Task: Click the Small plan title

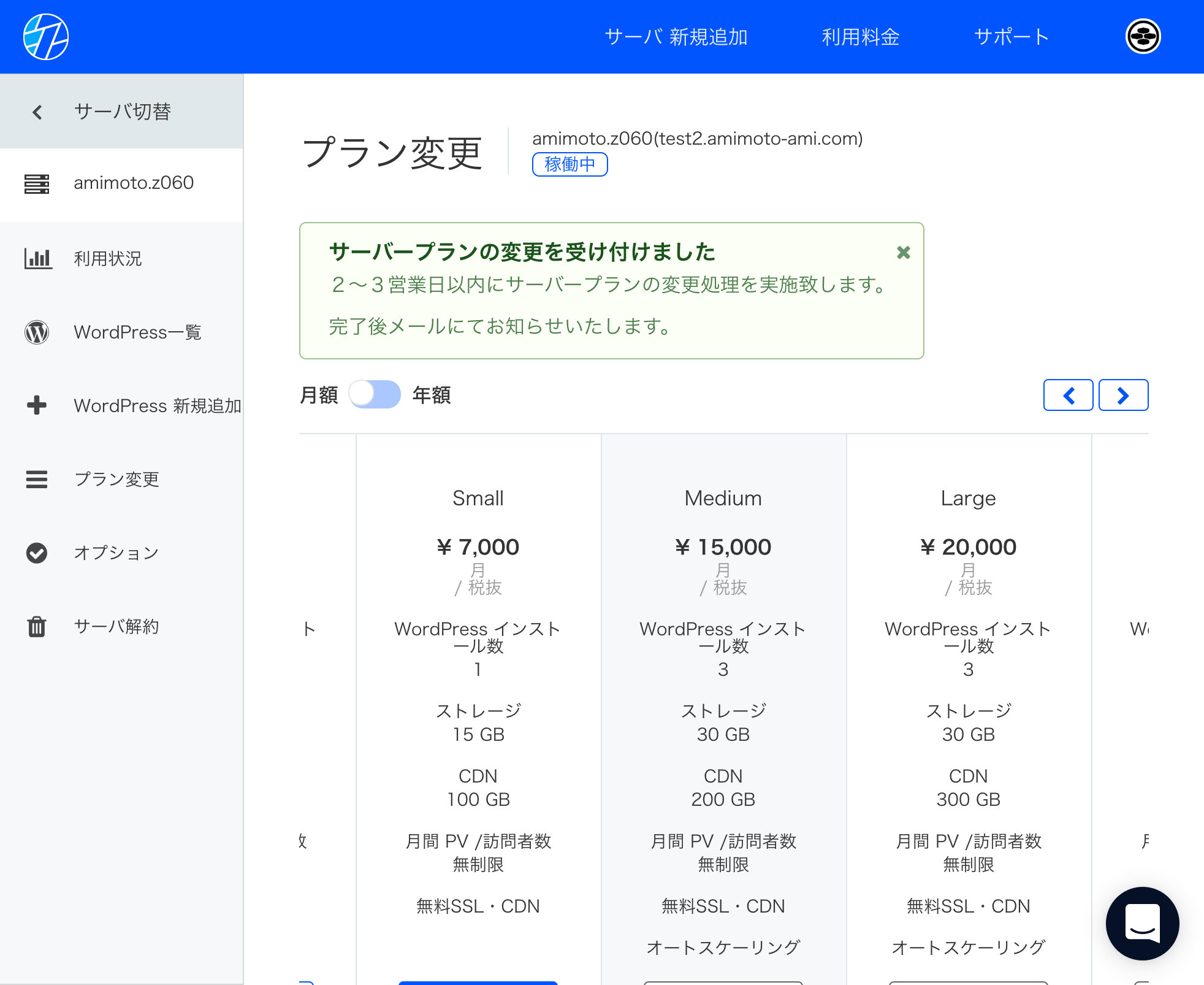Action: coord(478,498)
